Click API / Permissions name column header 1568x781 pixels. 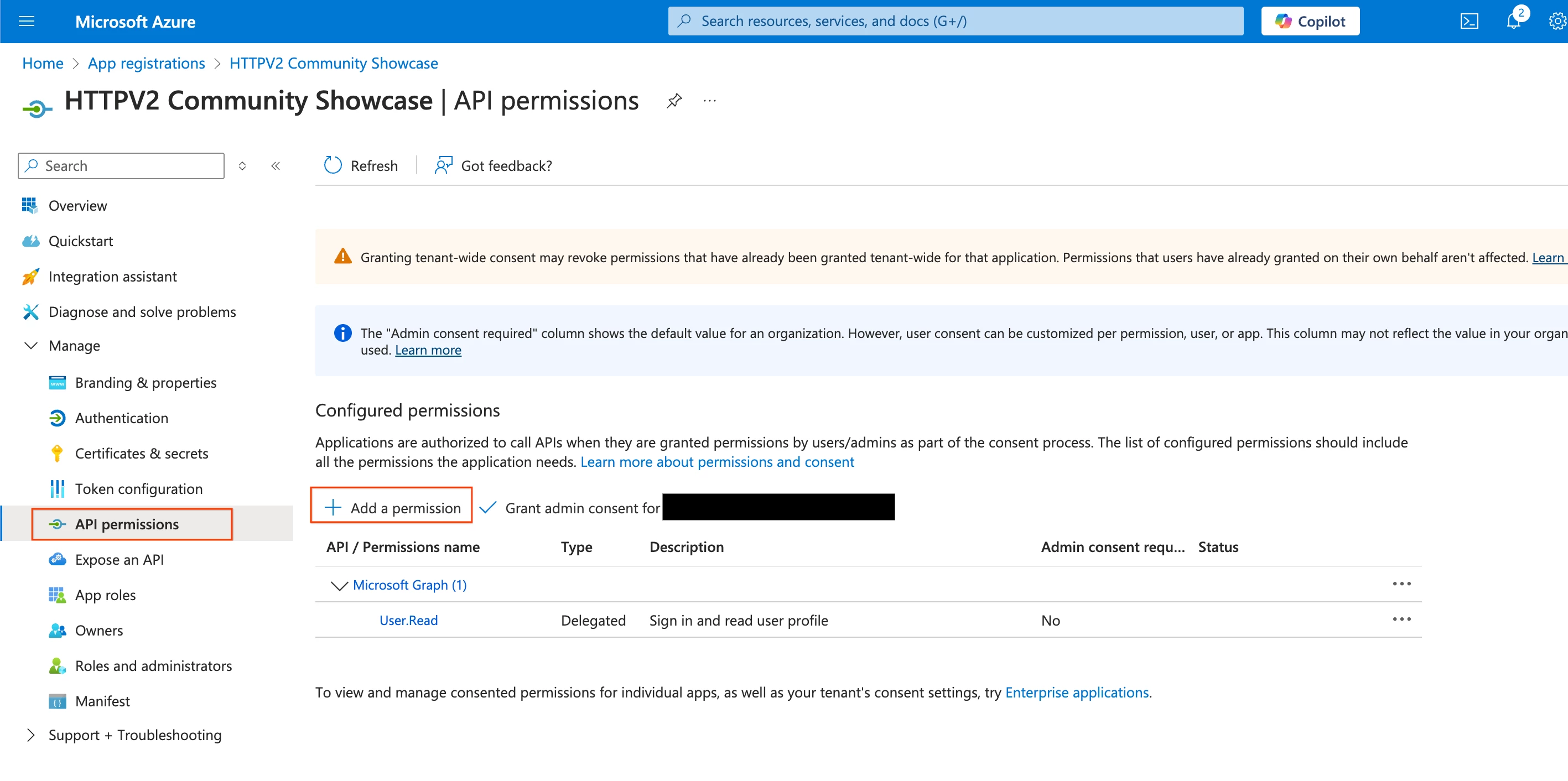402,546
